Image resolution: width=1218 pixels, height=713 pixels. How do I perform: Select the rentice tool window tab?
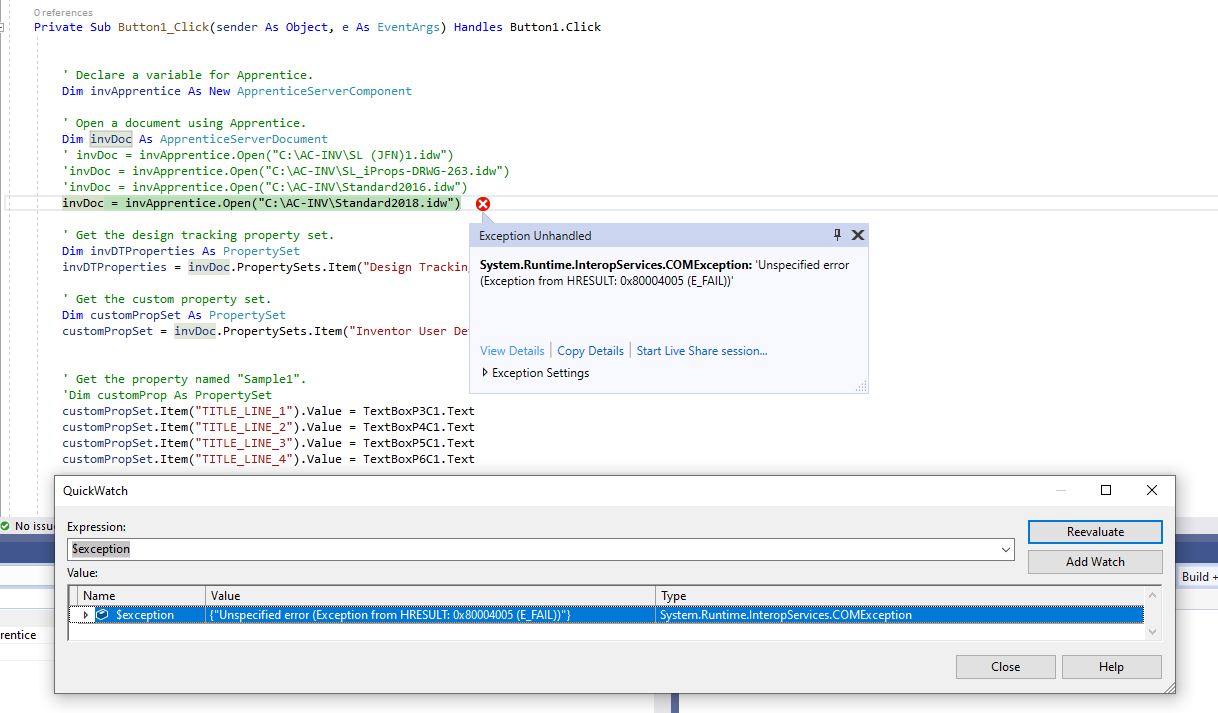(x=18, y=634)
